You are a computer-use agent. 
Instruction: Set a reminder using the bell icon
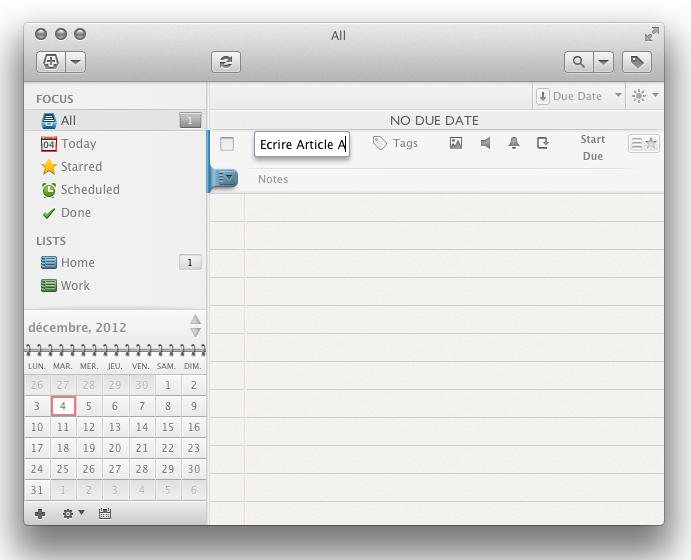pos(514,143)
